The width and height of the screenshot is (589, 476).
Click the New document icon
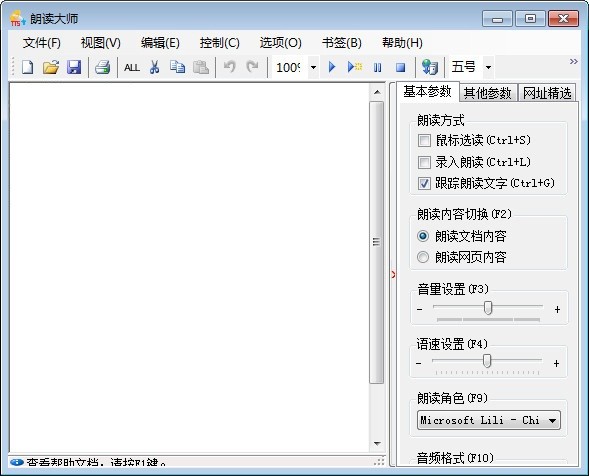coord(27,67)
